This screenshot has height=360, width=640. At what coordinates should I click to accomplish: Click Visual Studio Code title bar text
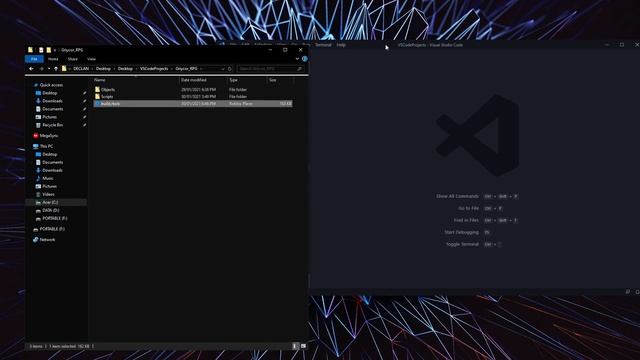point(430,45)
